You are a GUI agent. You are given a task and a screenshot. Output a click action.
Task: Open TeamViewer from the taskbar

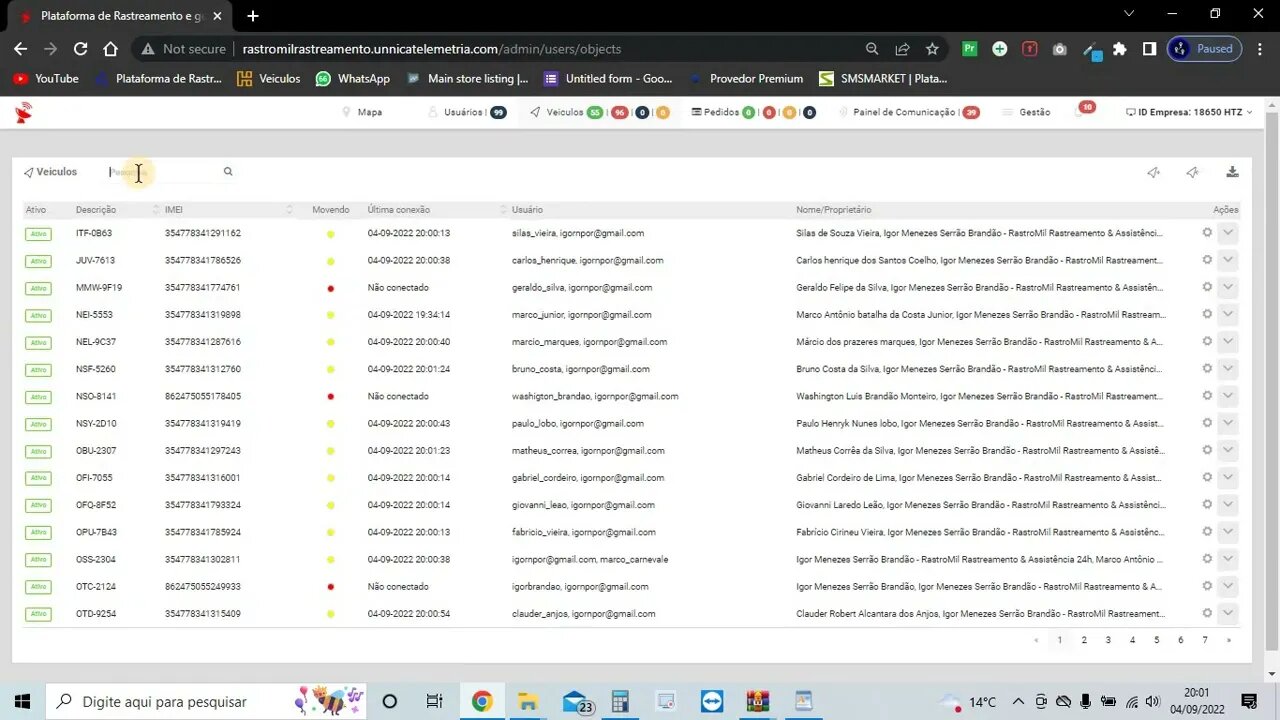[711, 701]
